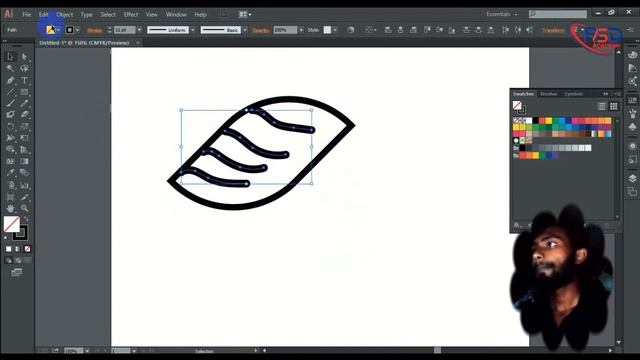Switch Swatches panel to thumbnail view
Screen dimensions: 640x360
tap(613, 107)
